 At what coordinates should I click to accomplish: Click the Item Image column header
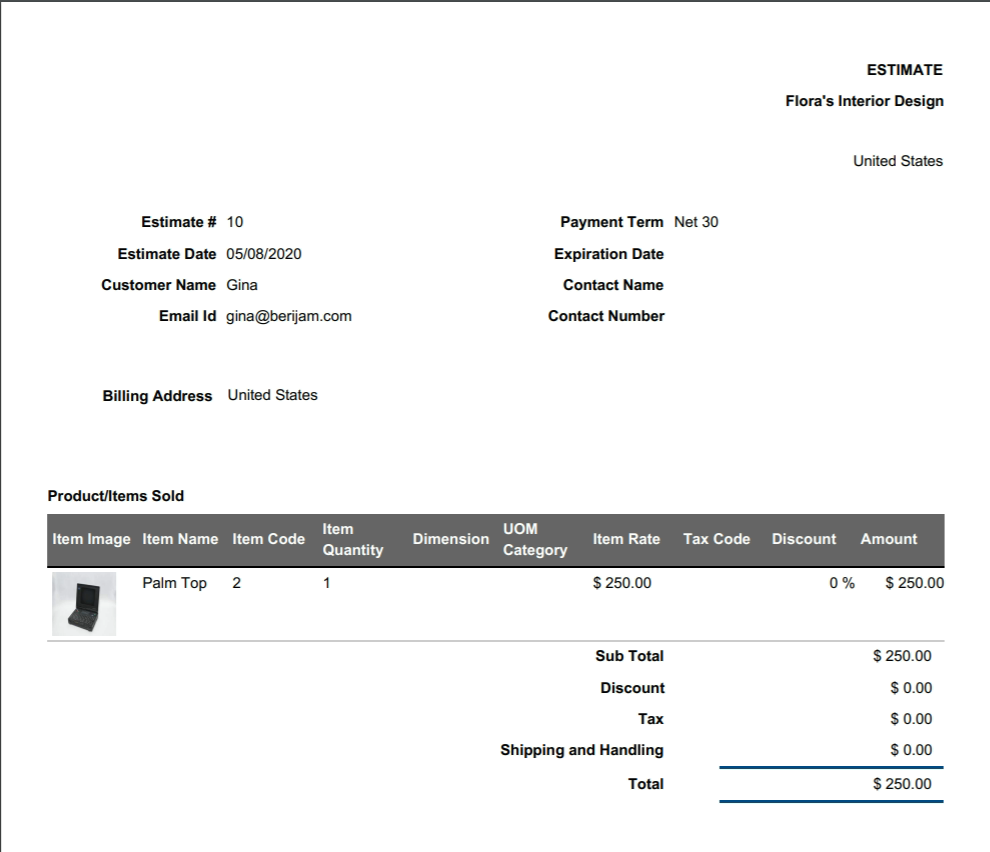[90, 539]
